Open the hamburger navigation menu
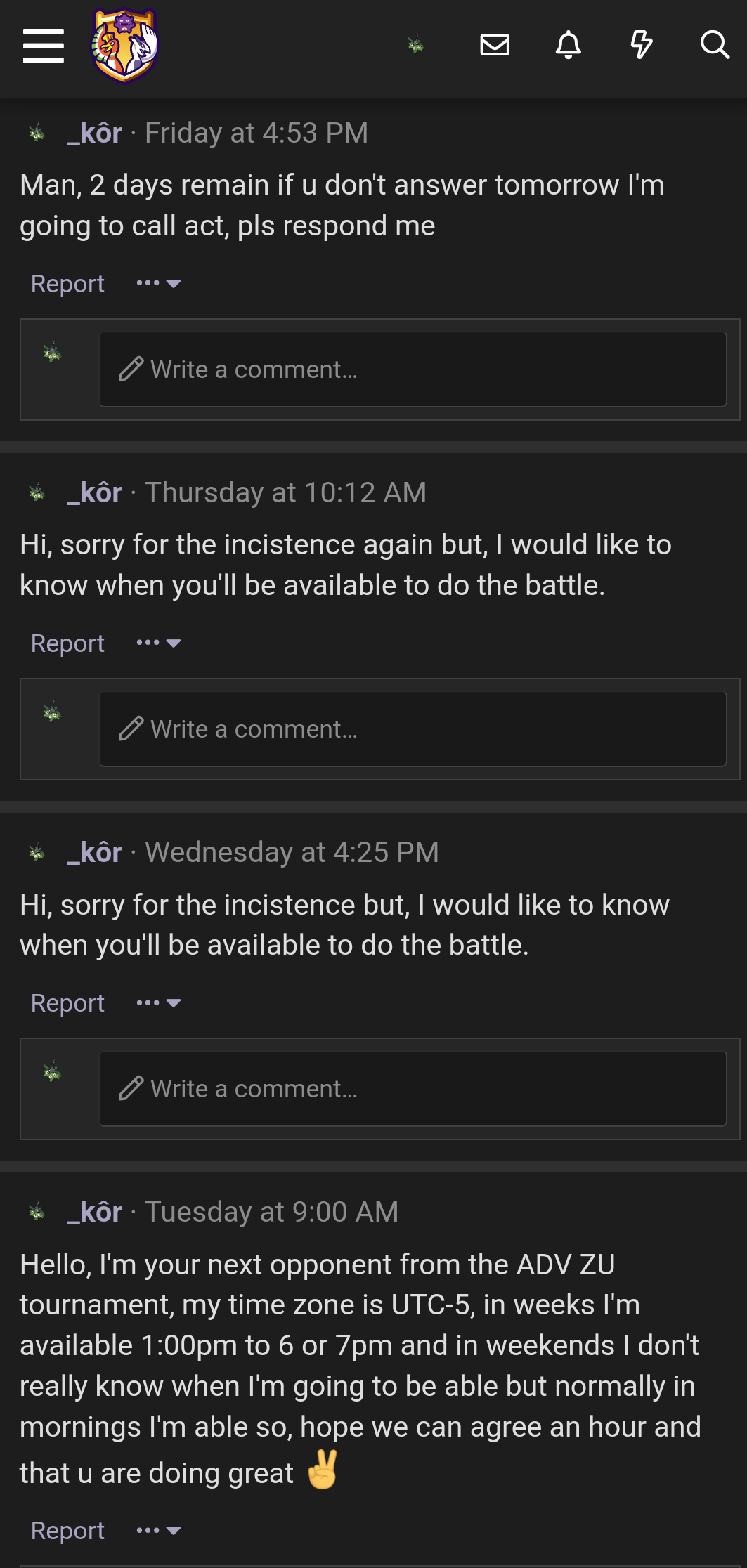Screen dimensions: 747x1568 [x=43, y=46]
